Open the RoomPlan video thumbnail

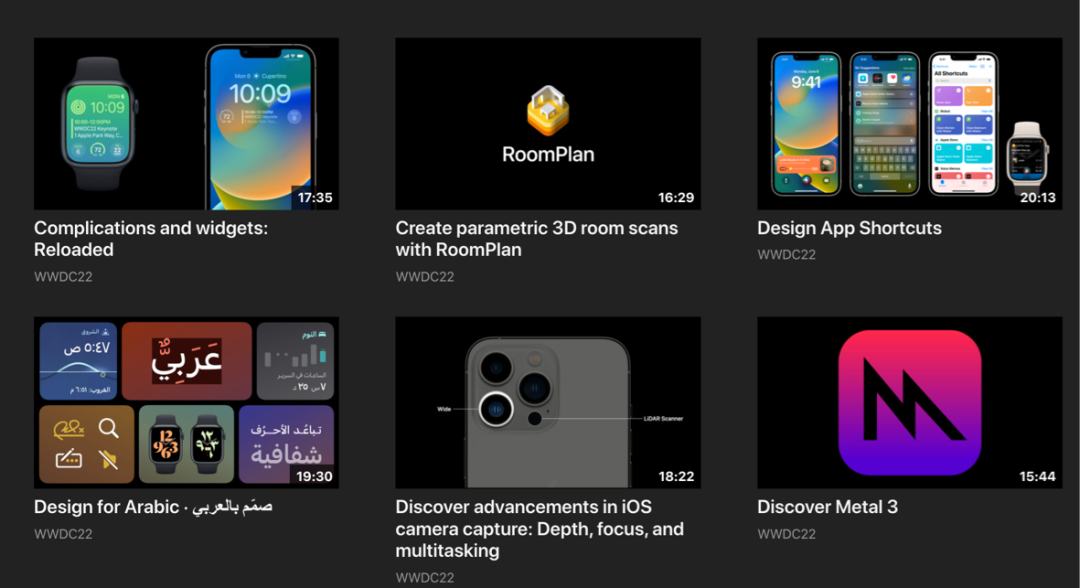point(548,123)
